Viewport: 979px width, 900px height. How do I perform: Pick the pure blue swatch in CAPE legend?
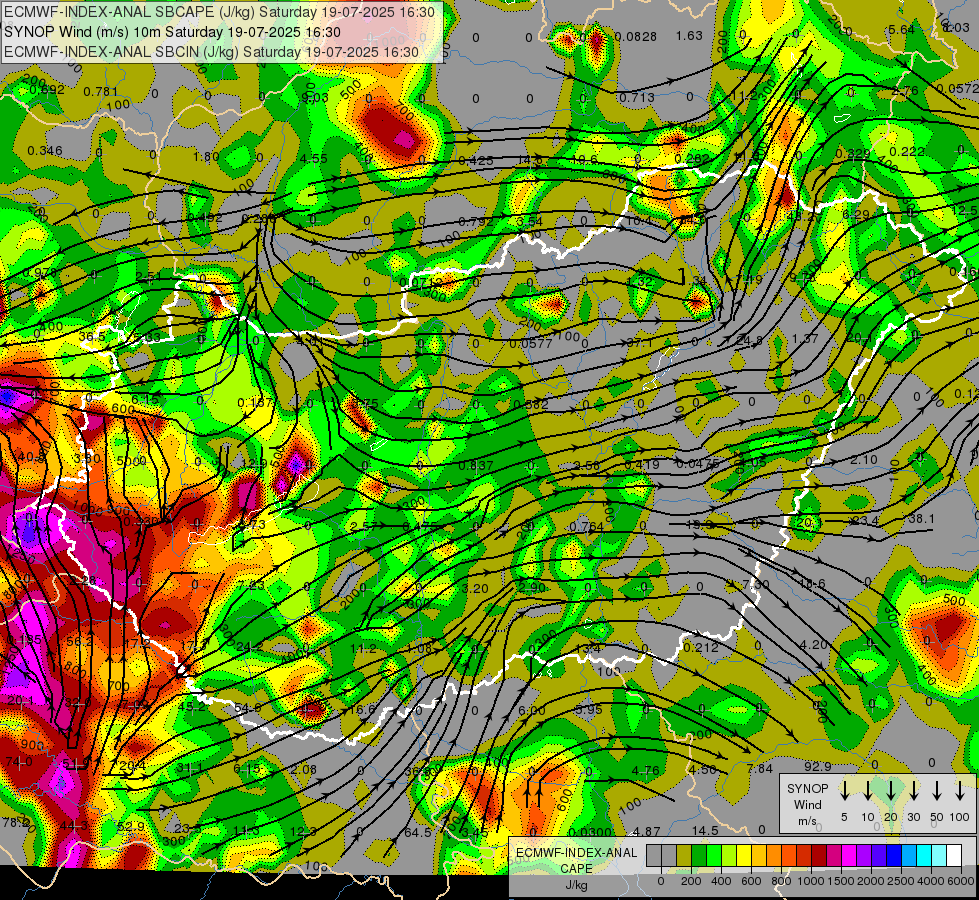pos(894,855)
